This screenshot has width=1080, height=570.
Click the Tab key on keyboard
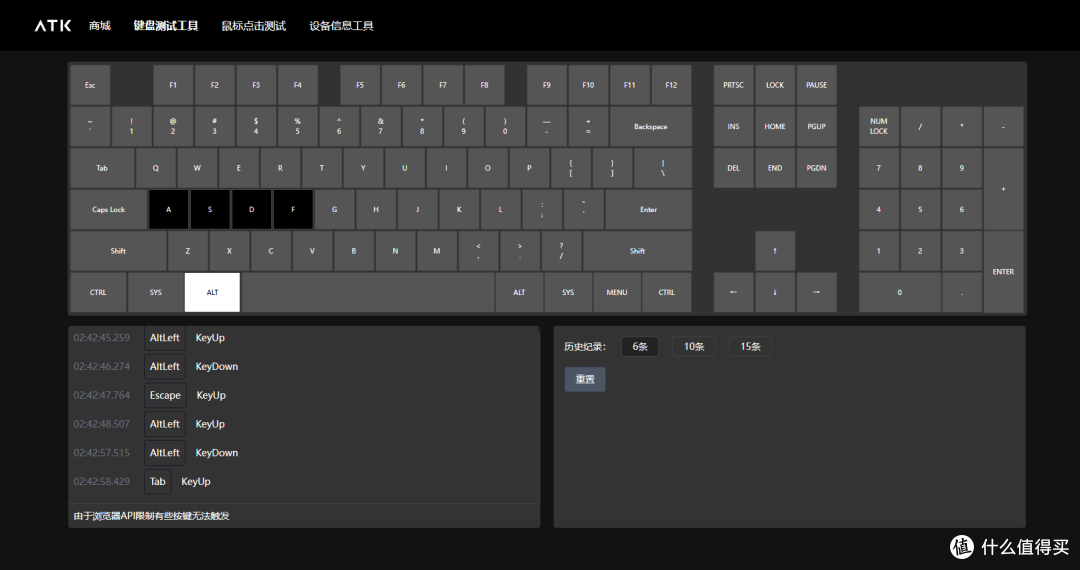(102, 168)
